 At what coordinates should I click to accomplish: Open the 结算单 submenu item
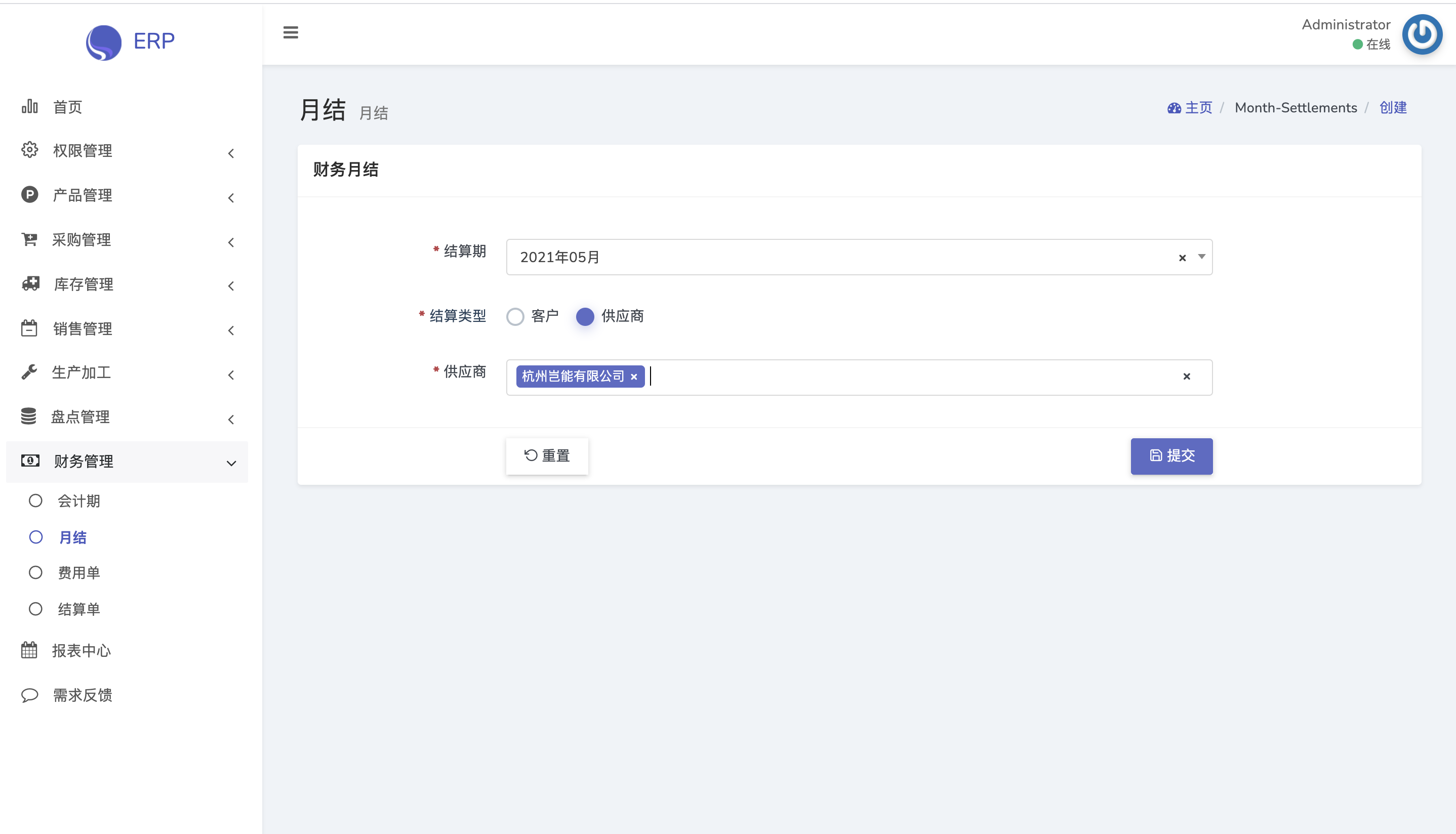click(79, 609)
